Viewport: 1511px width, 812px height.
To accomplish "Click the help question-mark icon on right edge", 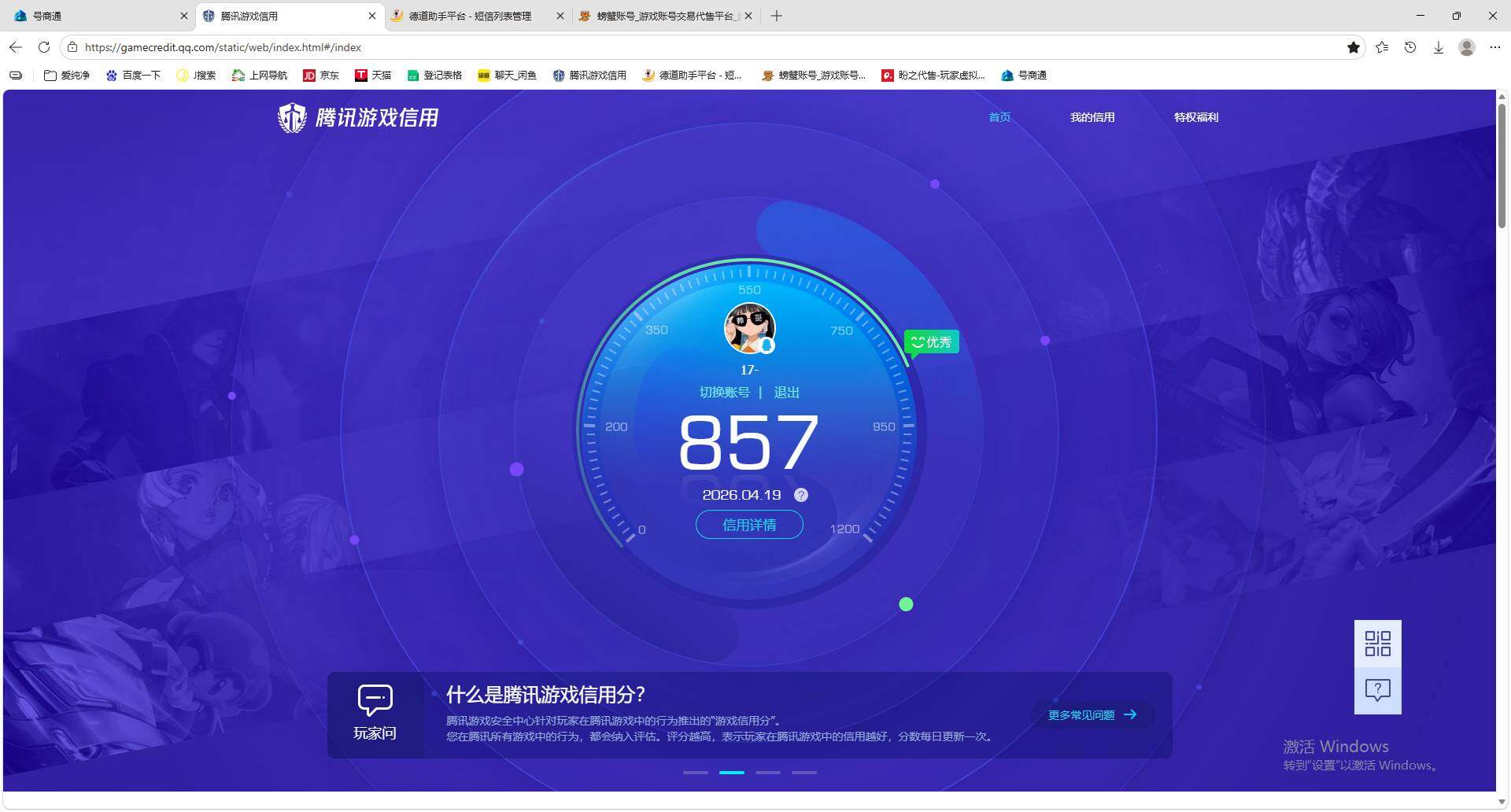I will [x=1377, y=690].
